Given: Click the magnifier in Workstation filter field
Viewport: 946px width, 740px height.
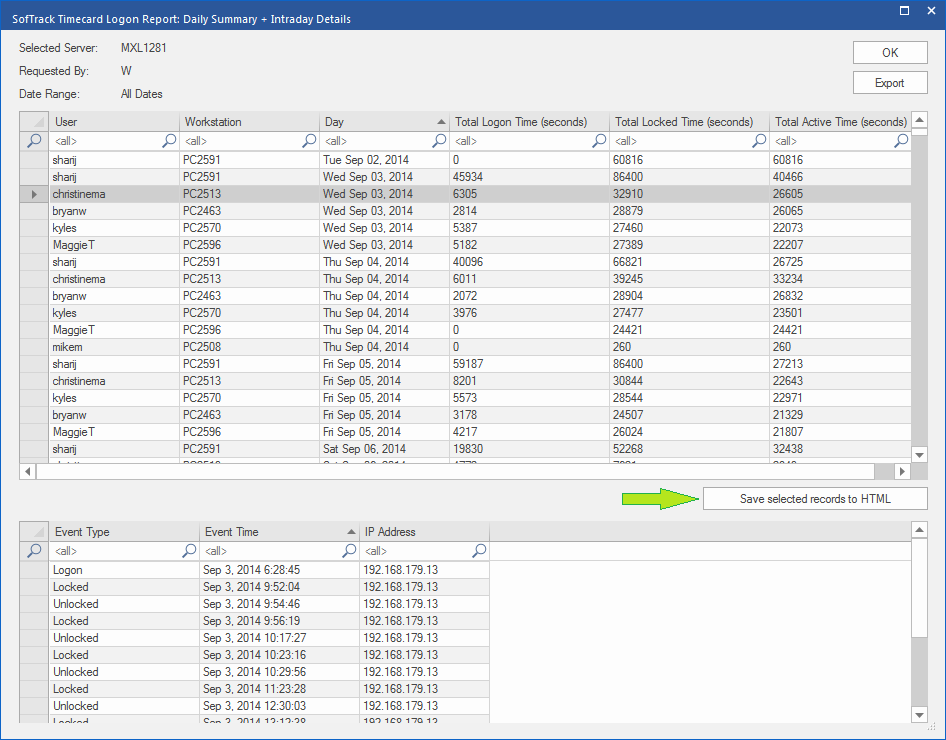Looking at the screenshot, I should pos(309,142).
